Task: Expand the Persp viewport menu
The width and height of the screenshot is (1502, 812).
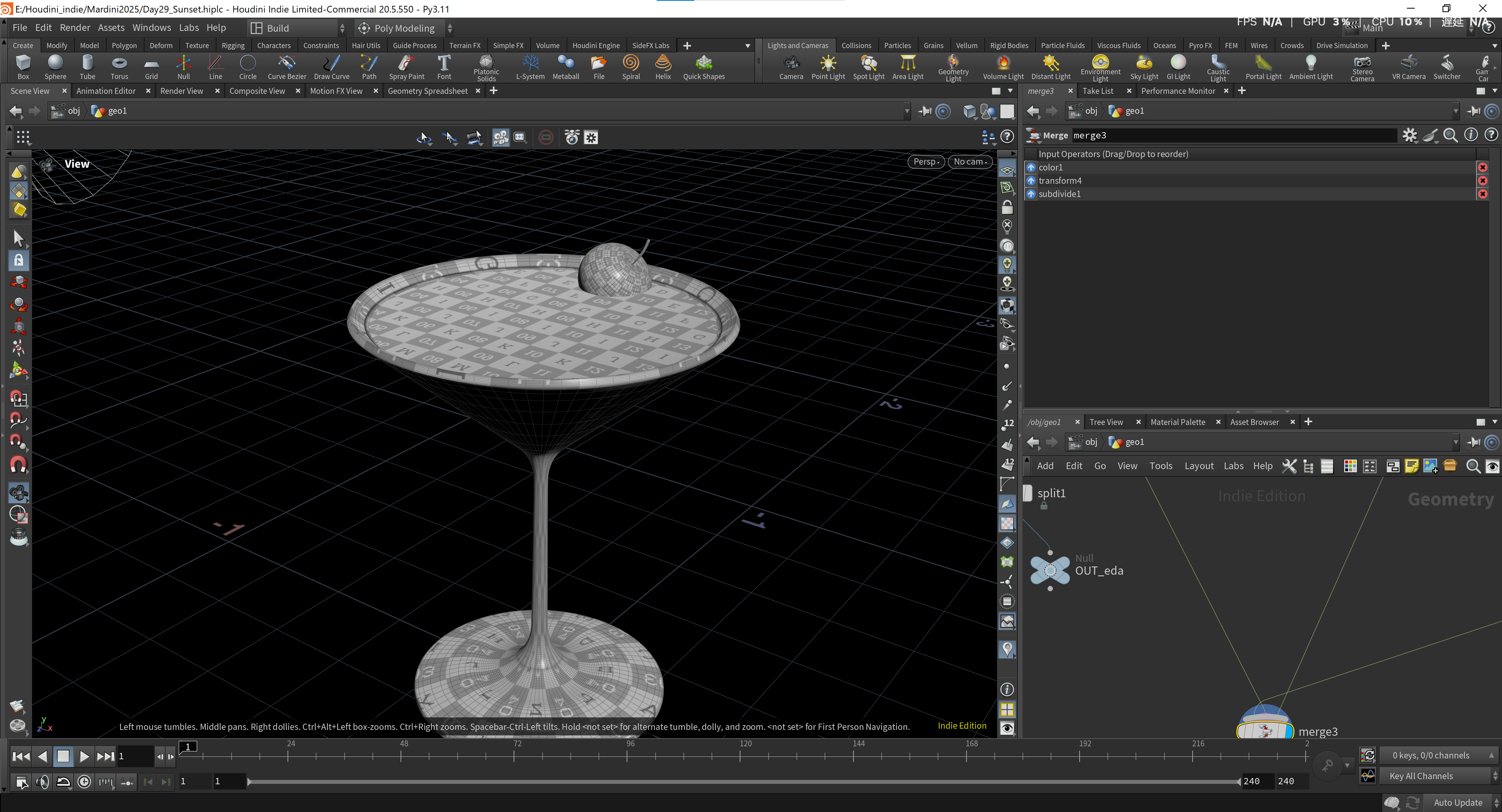Action: coord(926,161)
